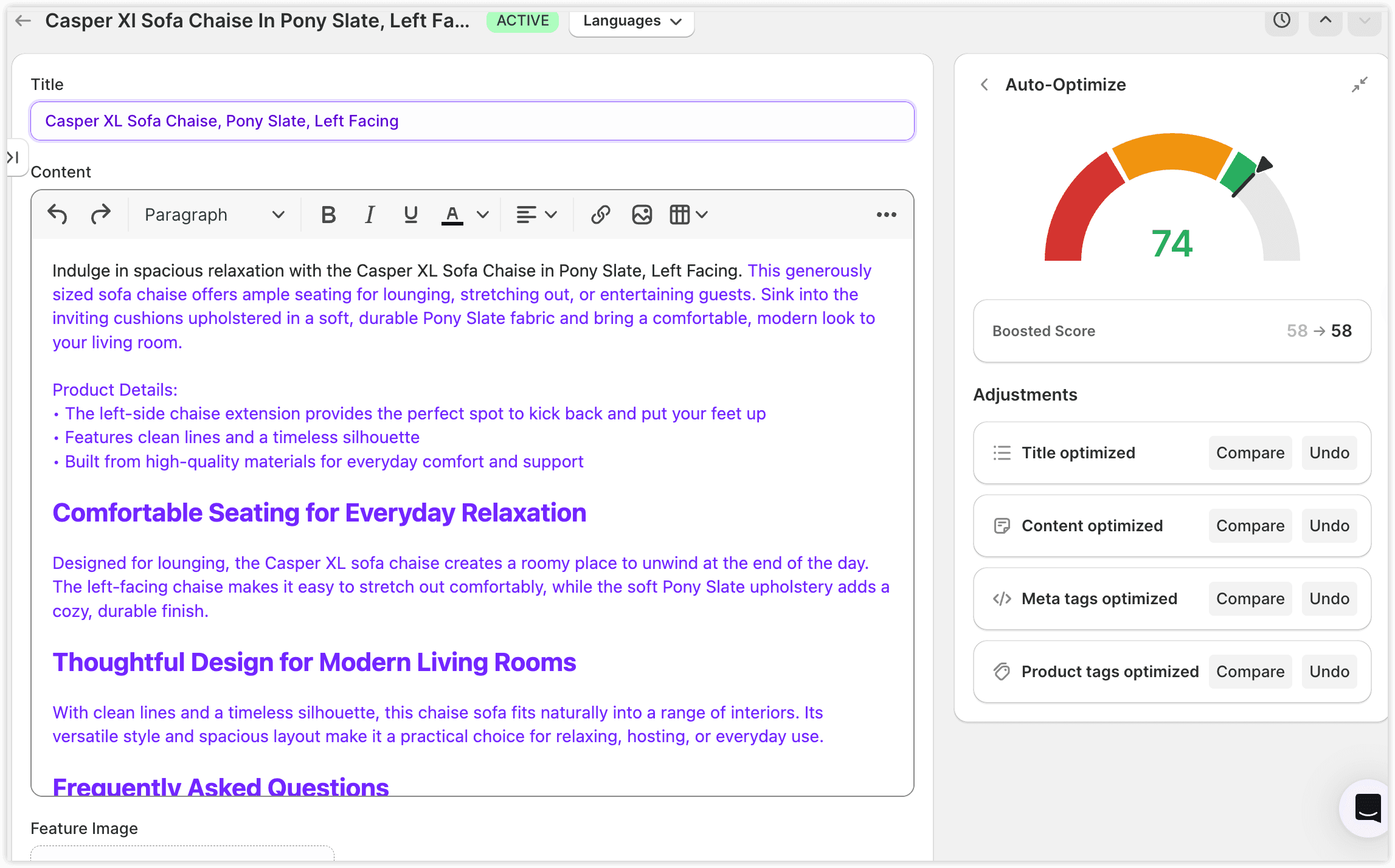Click the Boosted Score card
1395x868 pixels.
(1172, 331)
